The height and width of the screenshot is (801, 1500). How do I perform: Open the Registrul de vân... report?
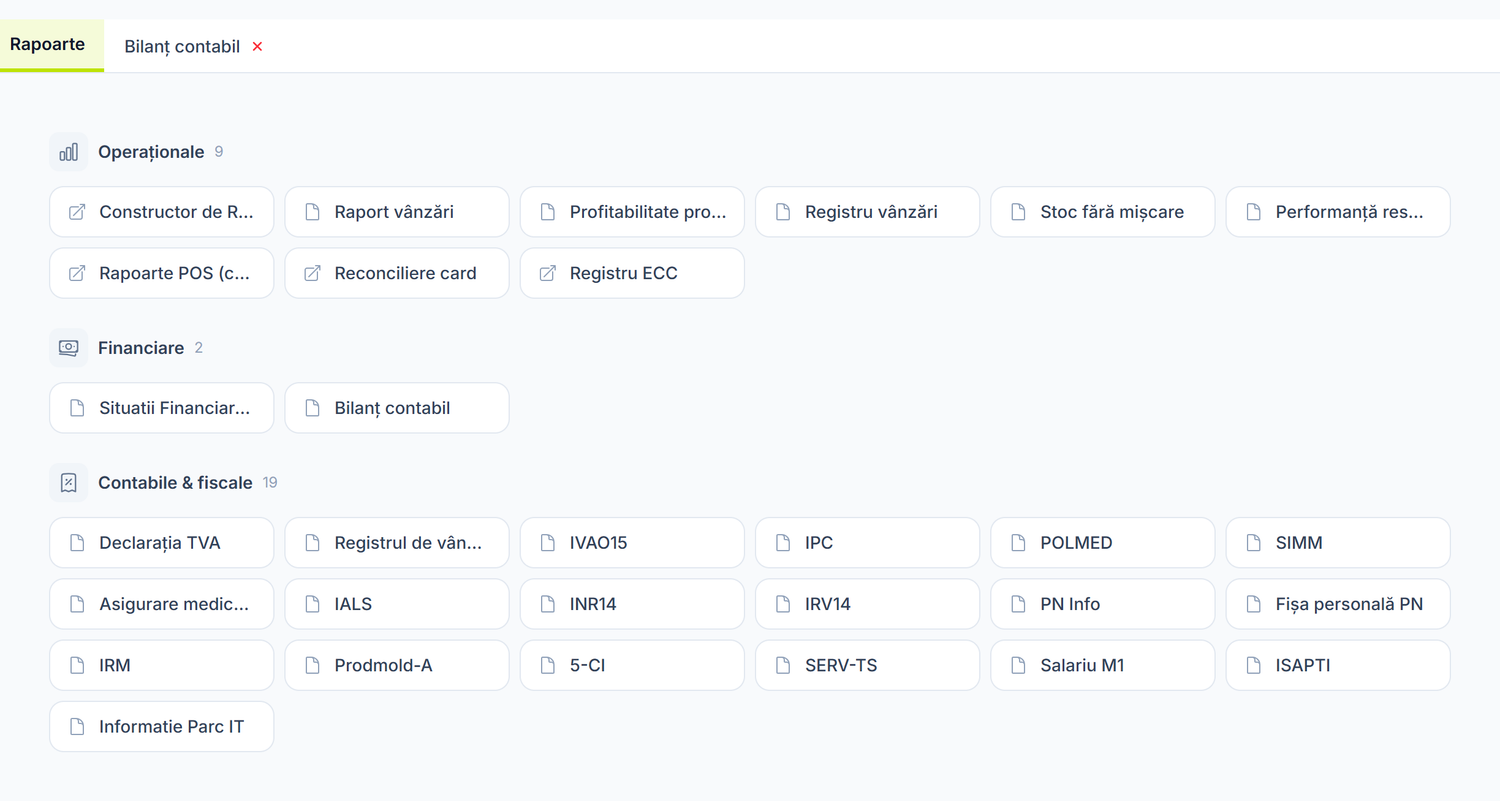[397, 543]
